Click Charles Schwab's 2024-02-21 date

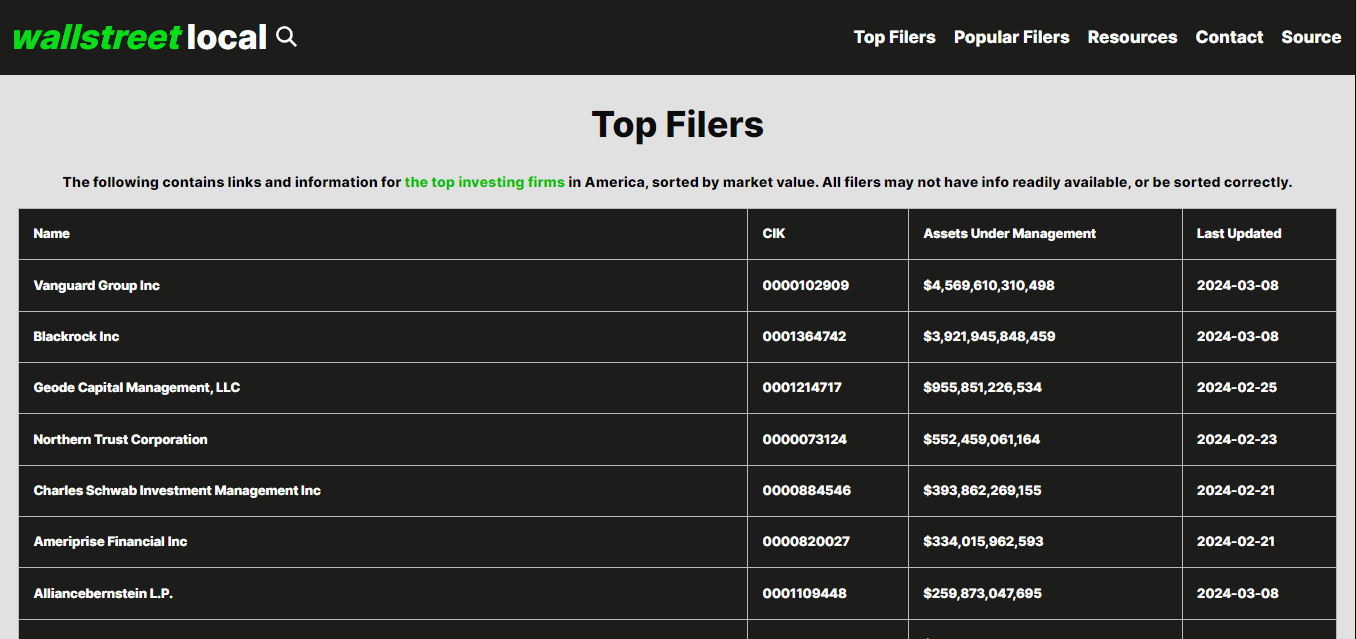tap(1236, 490)
